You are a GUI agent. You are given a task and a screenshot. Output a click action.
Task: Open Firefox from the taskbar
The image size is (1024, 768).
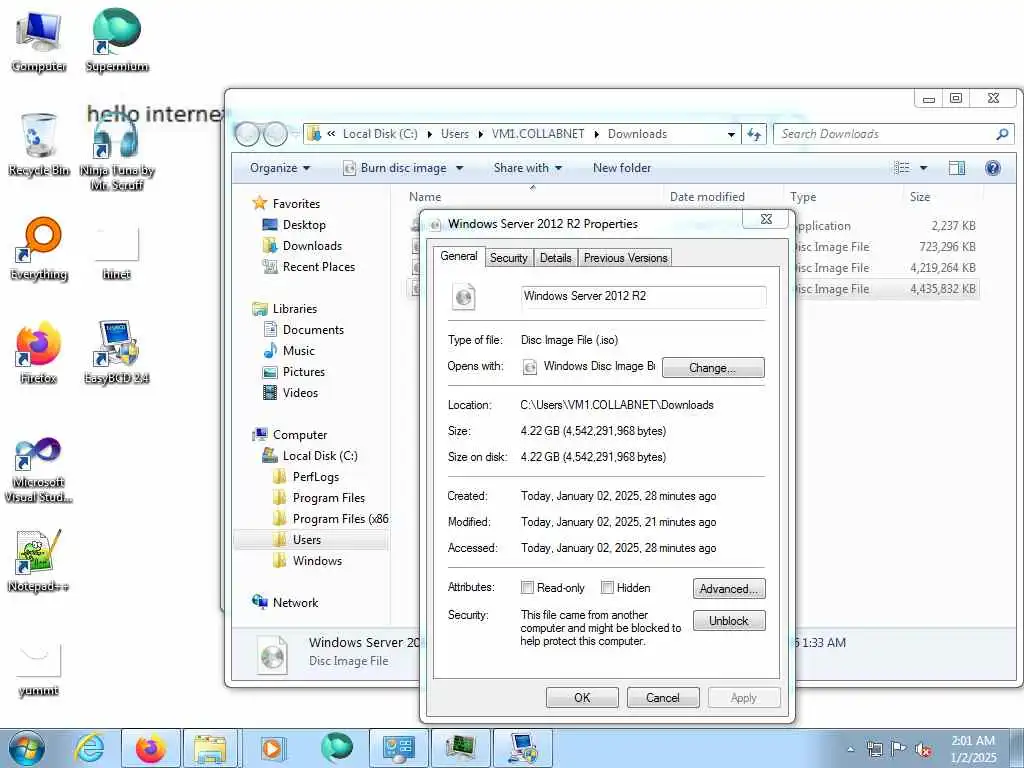(x=151, y=748)
